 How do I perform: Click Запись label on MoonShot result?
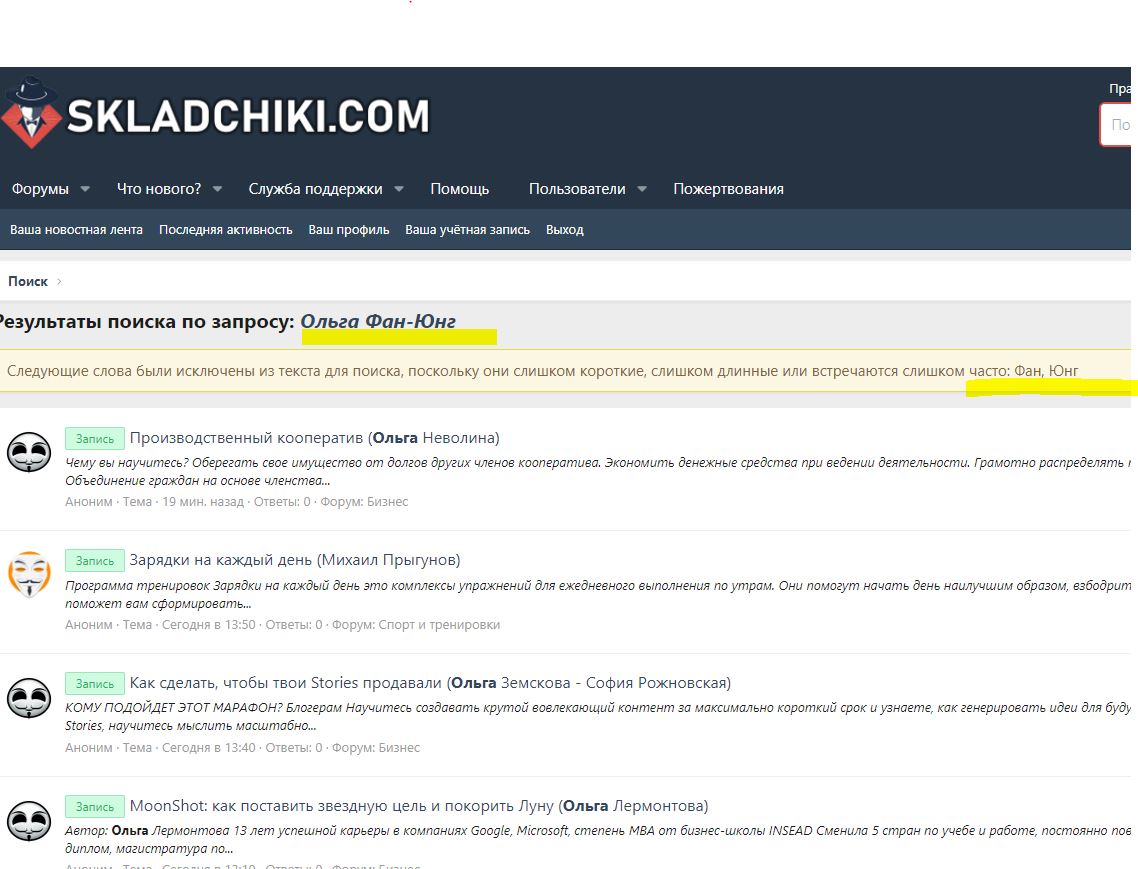(94, 807)
